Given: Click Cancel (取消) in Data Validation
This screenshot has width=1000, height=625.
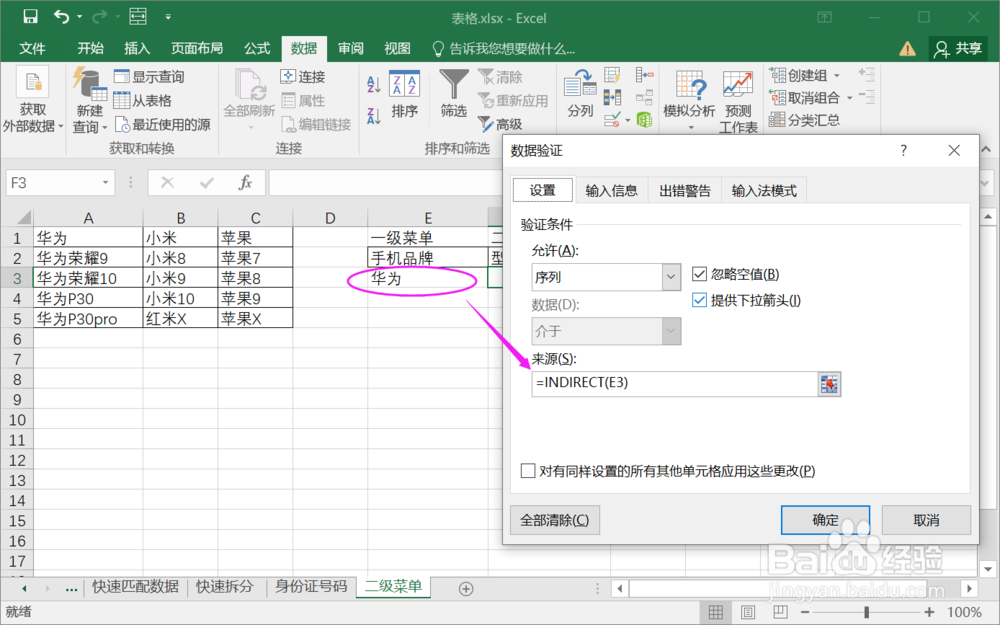Looking at the screenshot, I should click(926, 520).
